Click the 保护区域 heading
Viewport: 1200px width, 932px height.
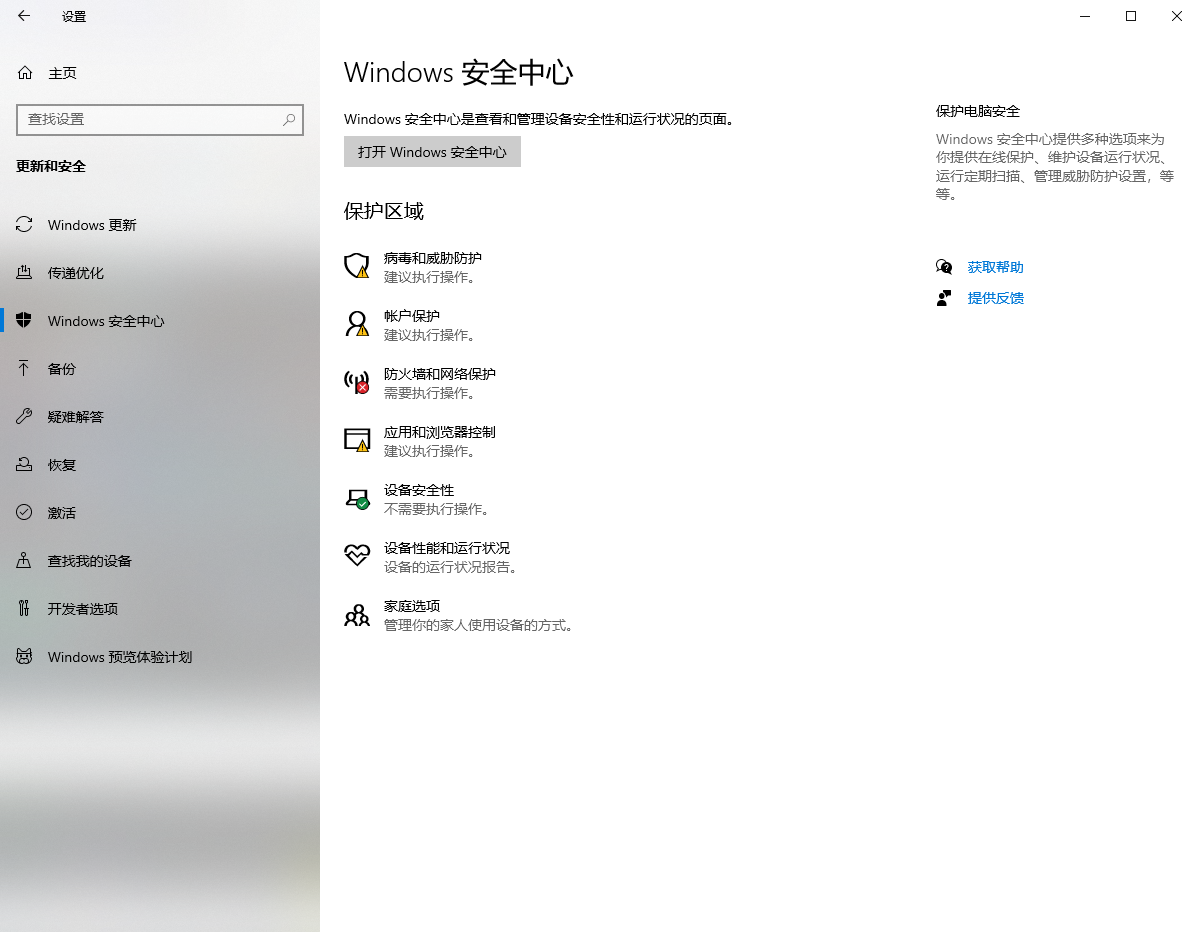[384, 211]
